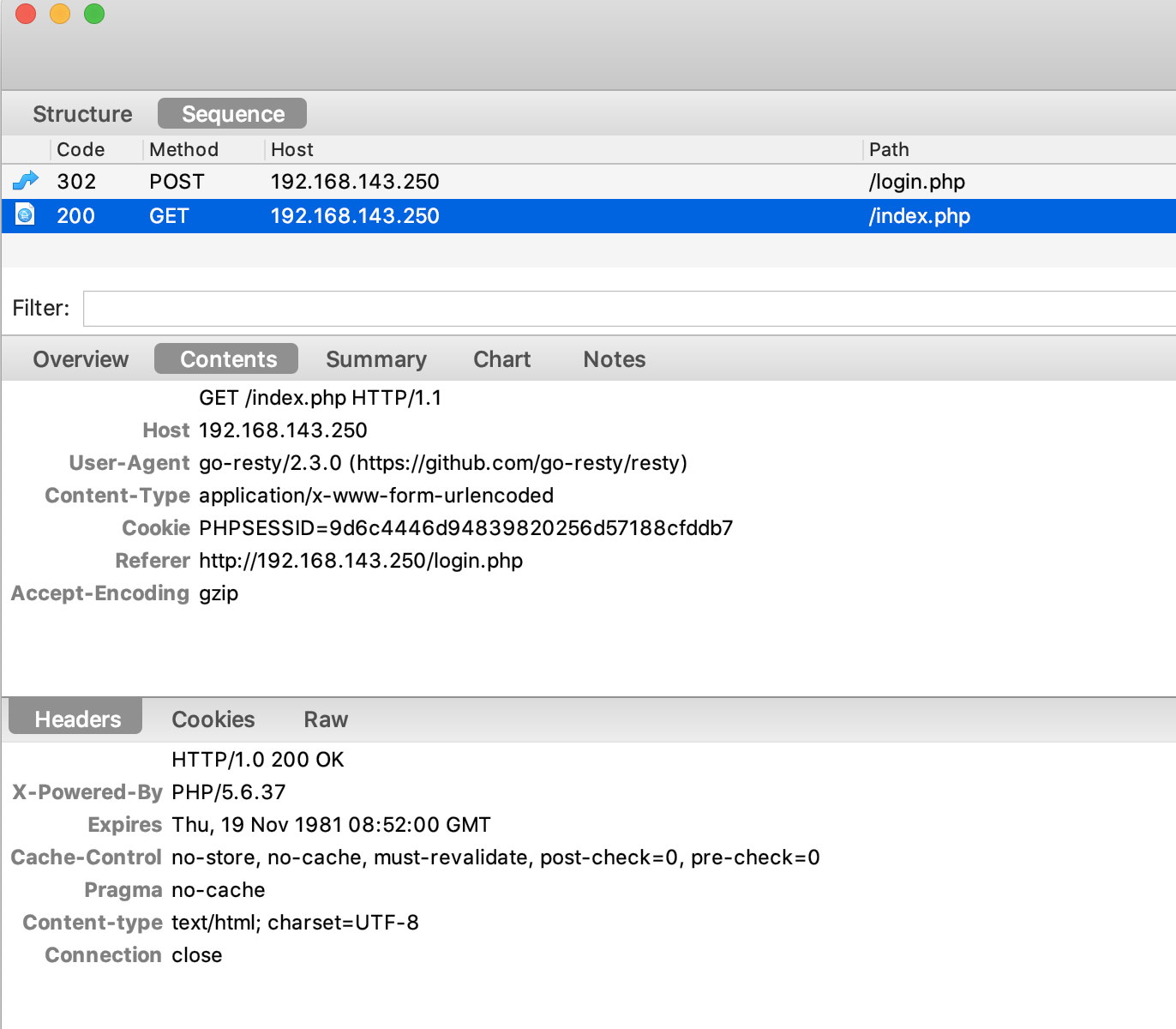Click the Referer URL for login.php

360,560
